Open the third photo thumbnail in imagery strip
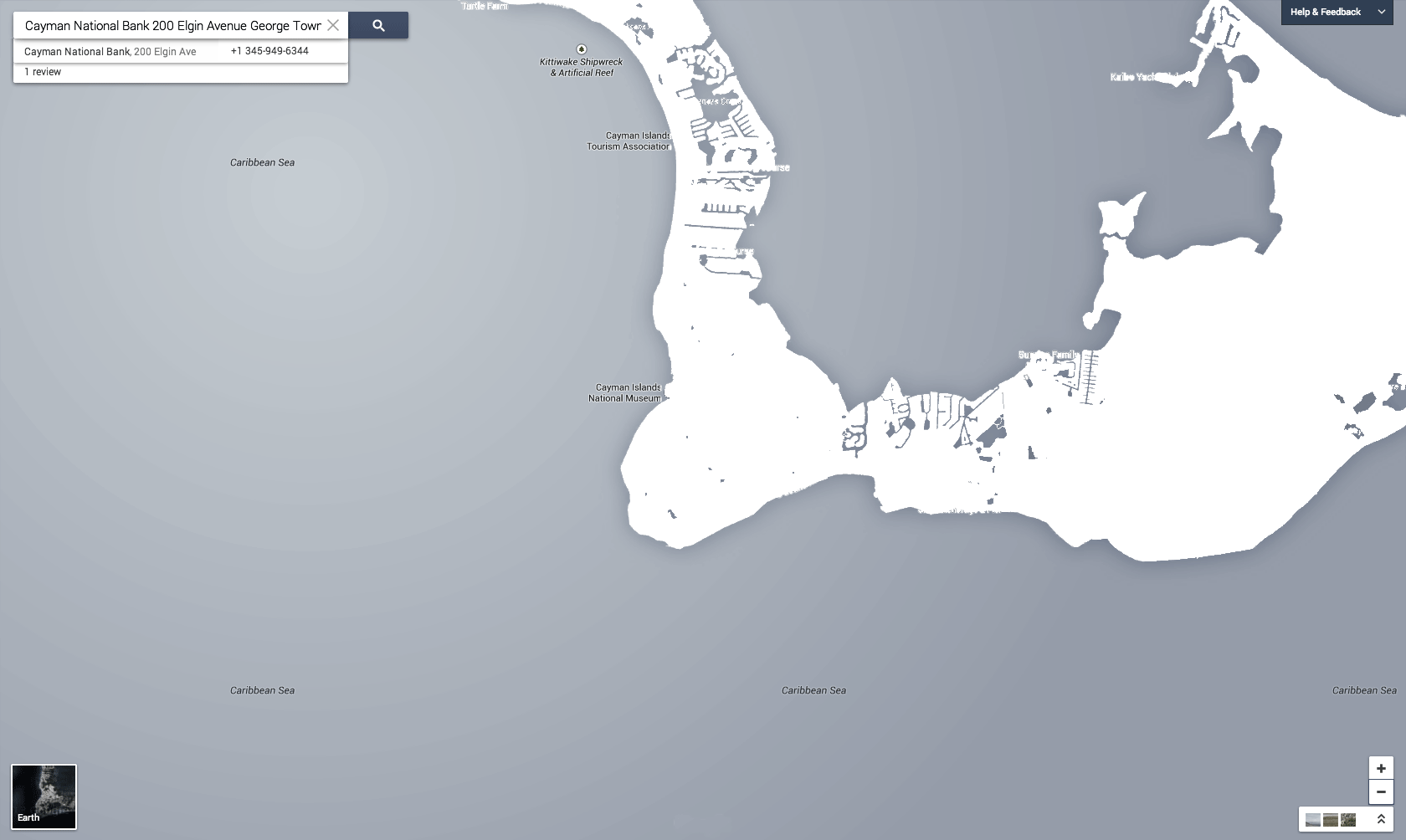The height and width of the screenshot is (840, 1406). click(1347, 820)
